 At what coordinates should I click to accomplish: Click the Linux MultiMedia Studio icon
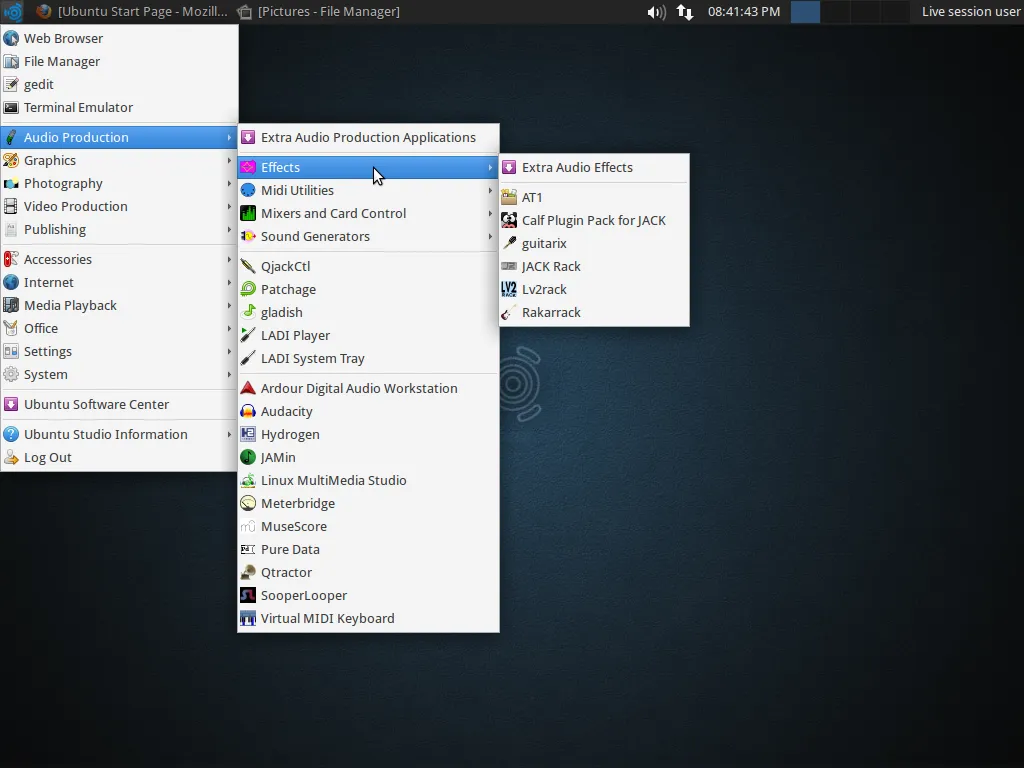[248, 480]
